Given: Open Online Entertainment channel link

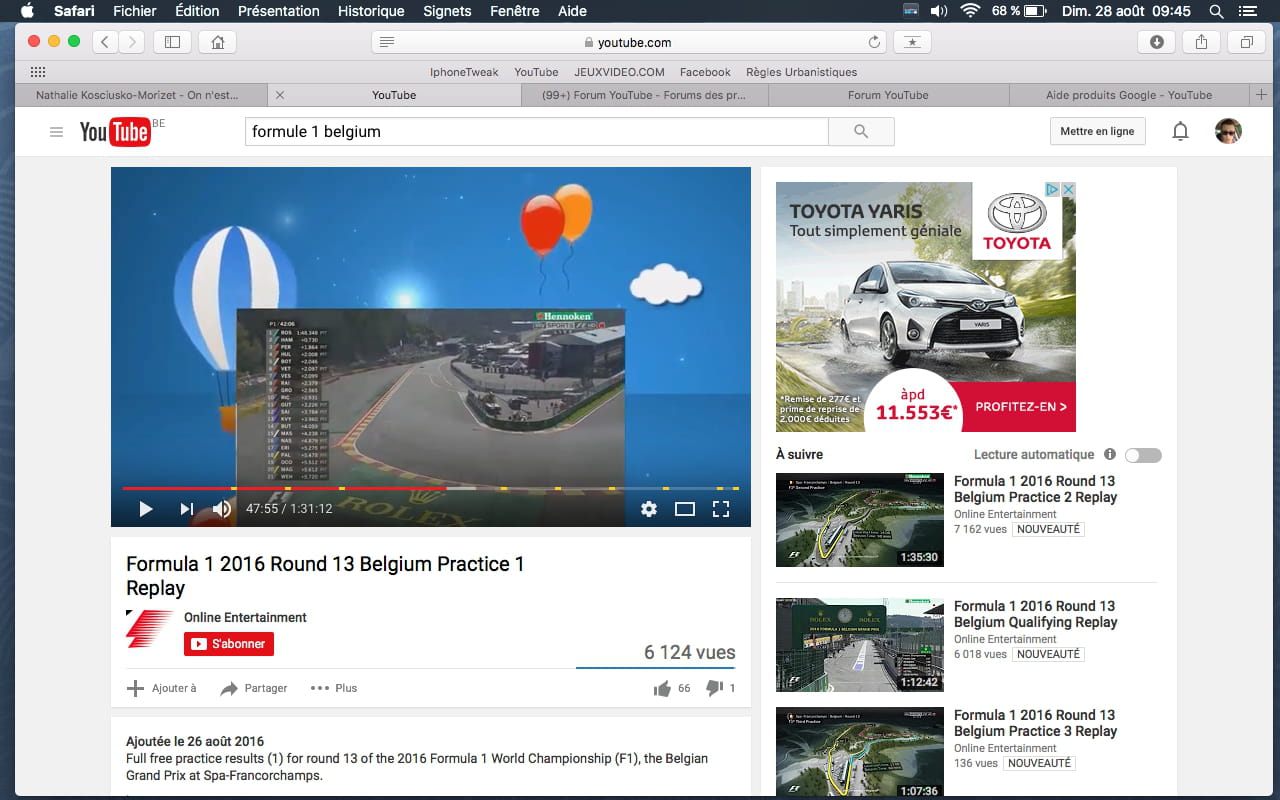Looking at the screenshot, I should tap(245, 617).
